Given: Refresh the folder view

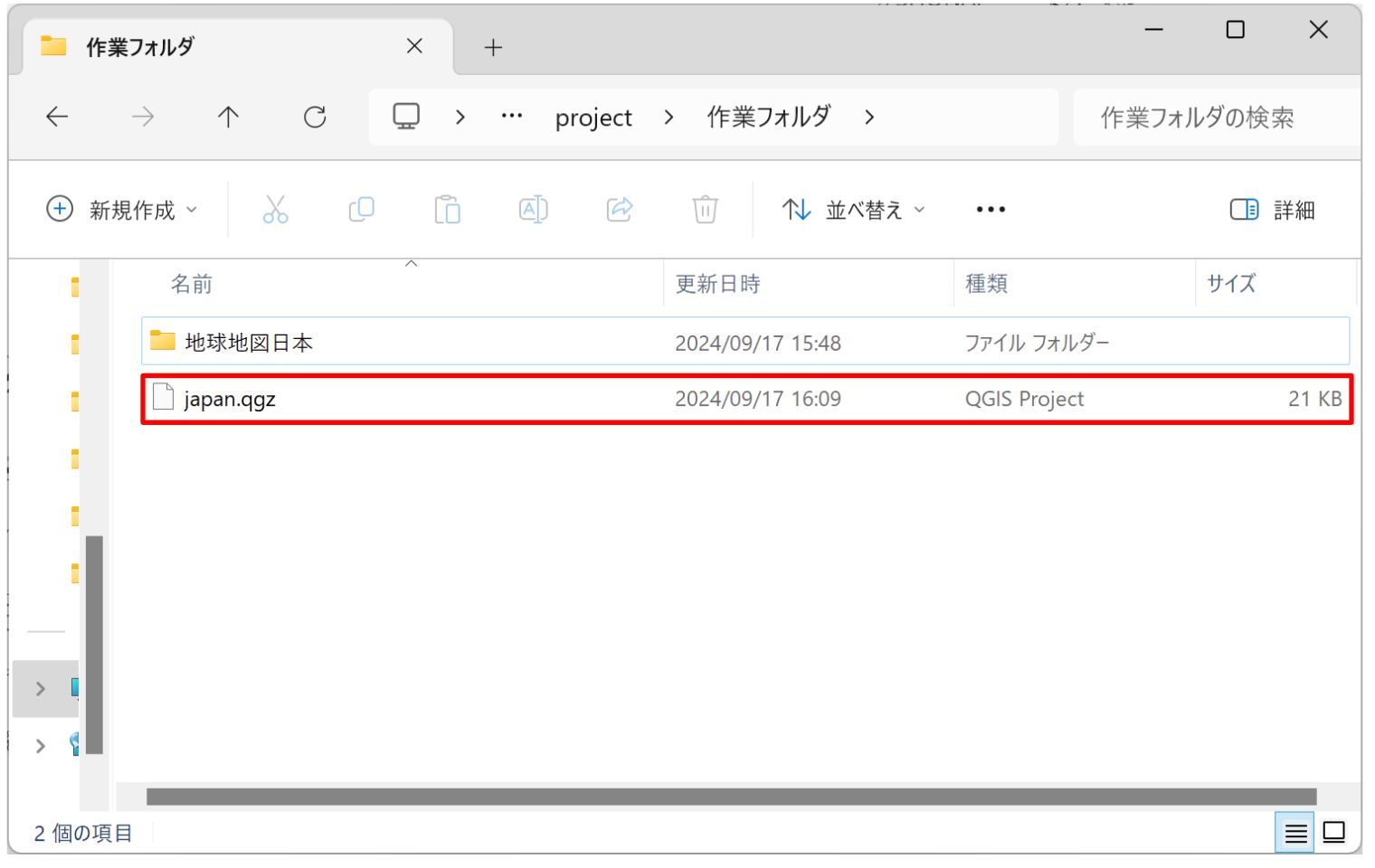Looking at the screenshot, I should click(x=315, y=117).
